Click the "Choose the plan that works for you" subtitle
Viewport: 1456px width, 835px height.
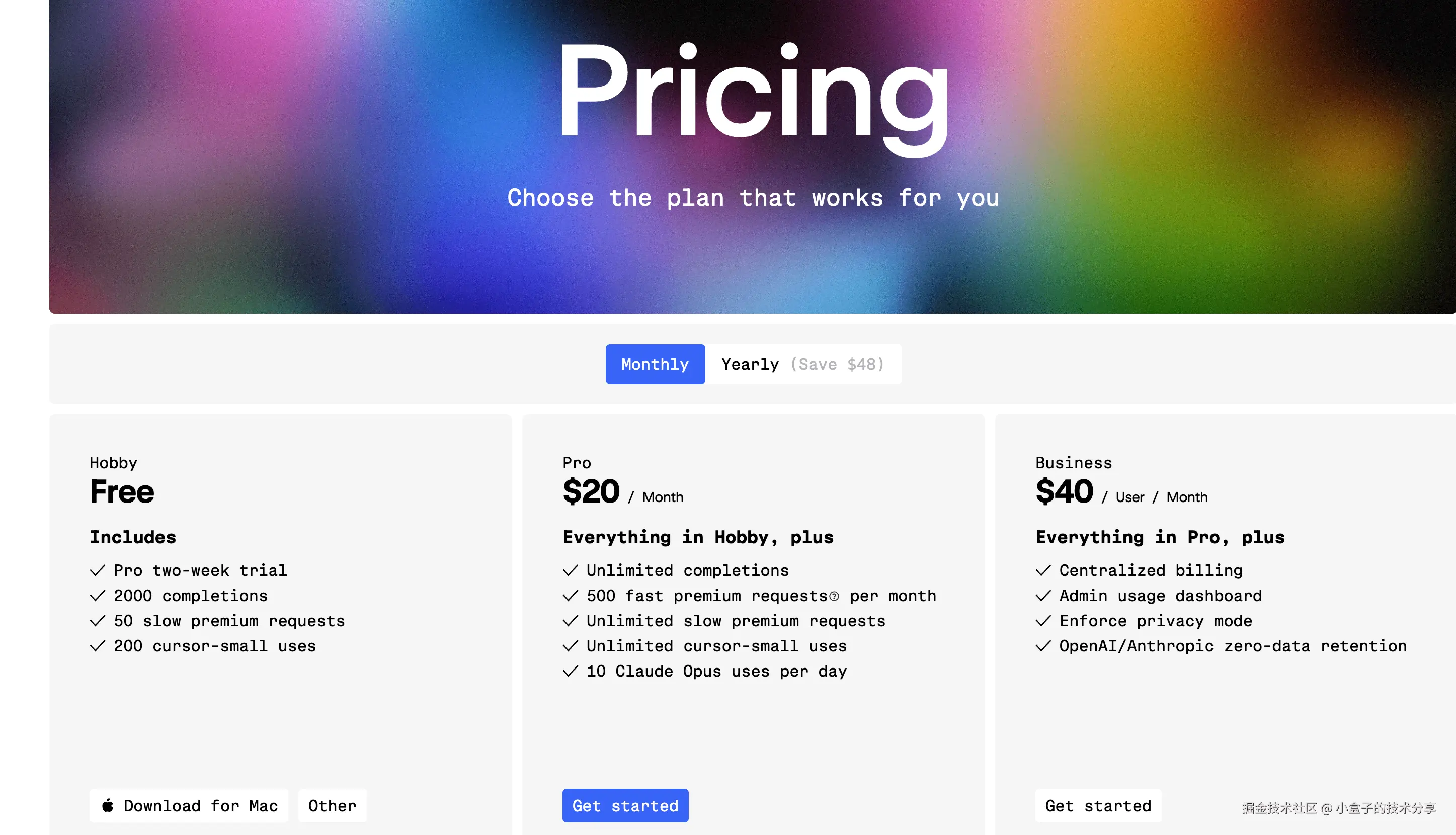[753, 198]
